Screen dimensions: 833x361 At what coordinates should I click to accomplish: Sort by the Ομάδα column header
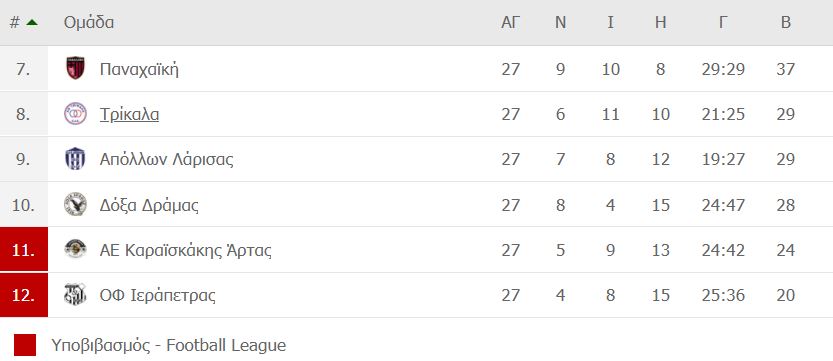[89, 22]
